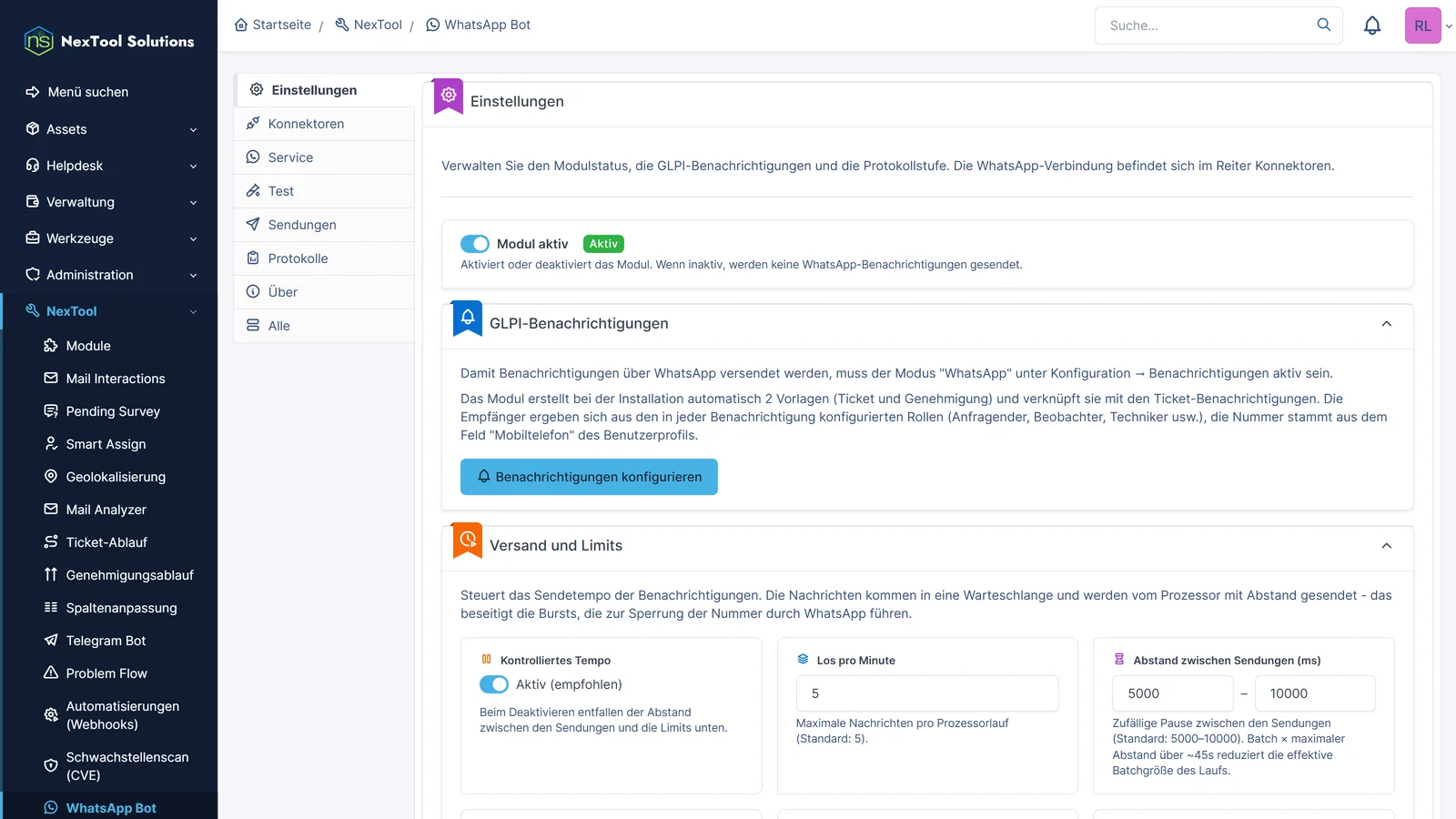The width and height of the screenshot is (1456, 819).
Task: Switch to the Über tab
Action: click(x=324, y=292)
